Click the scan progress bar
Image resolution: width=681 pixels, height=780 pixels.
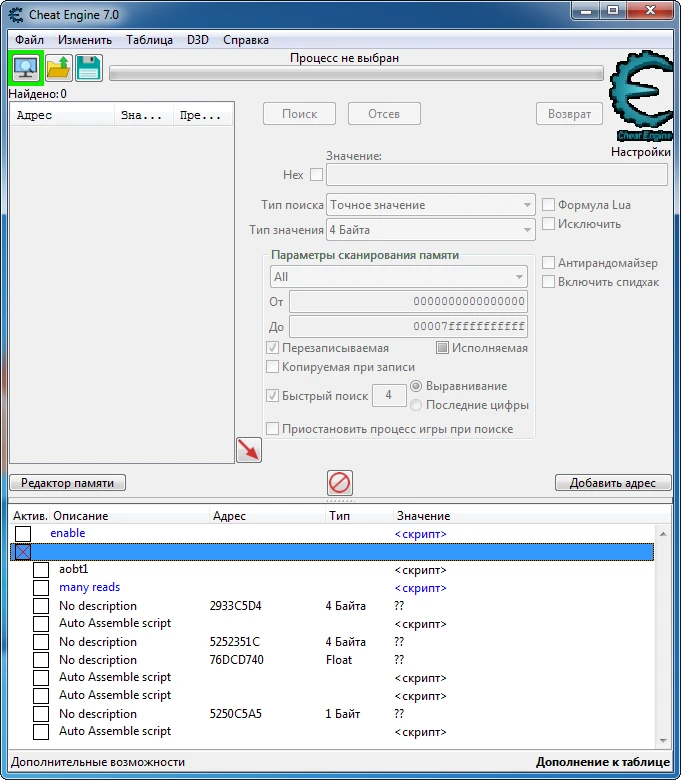click(356, 74)
